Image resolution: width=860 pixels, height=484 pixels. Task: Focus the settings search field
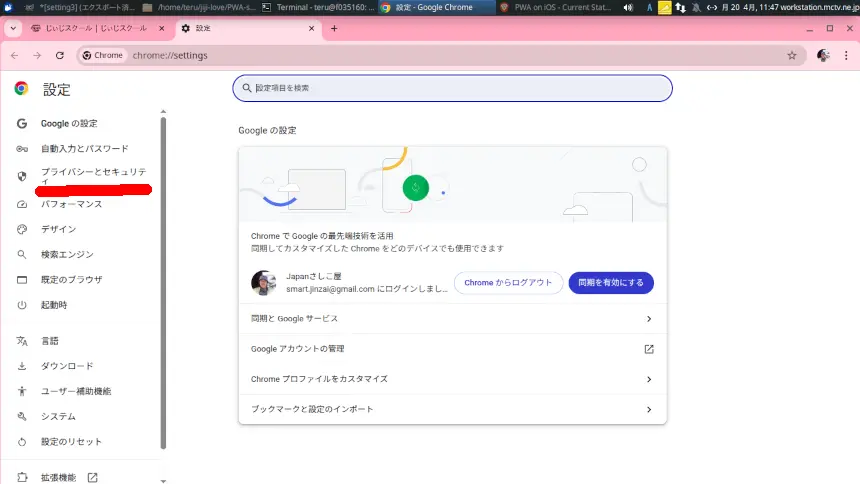[452, 88]
